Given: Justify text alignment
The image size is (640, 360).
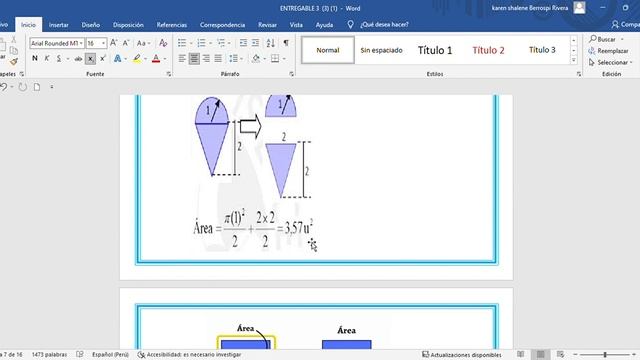Looking at the screenshot, I should point(218,59).
